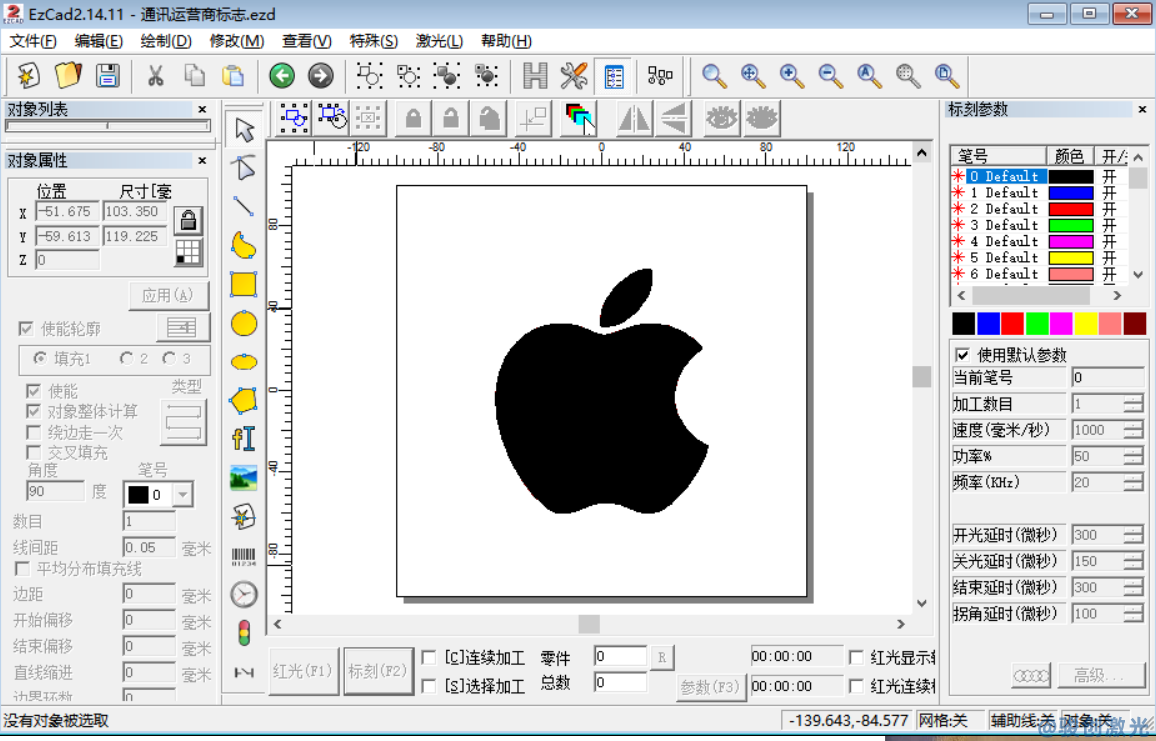Image resolution: width=1156 pixels, height=741 pixels.
Task: Select the text tool
Action: point(244,439)
